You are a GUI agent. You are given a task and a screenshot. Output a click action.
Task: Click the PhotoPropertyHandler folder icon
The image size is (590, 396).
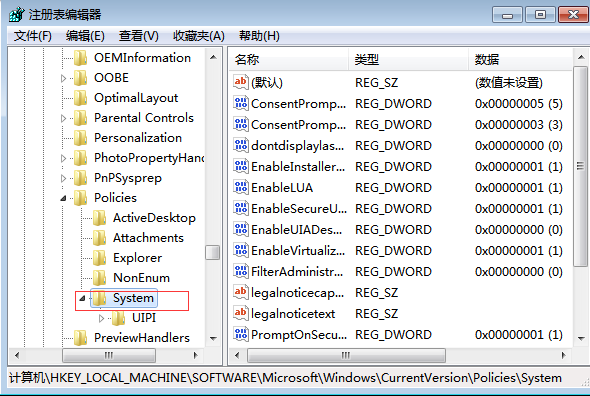pos(81,158)
